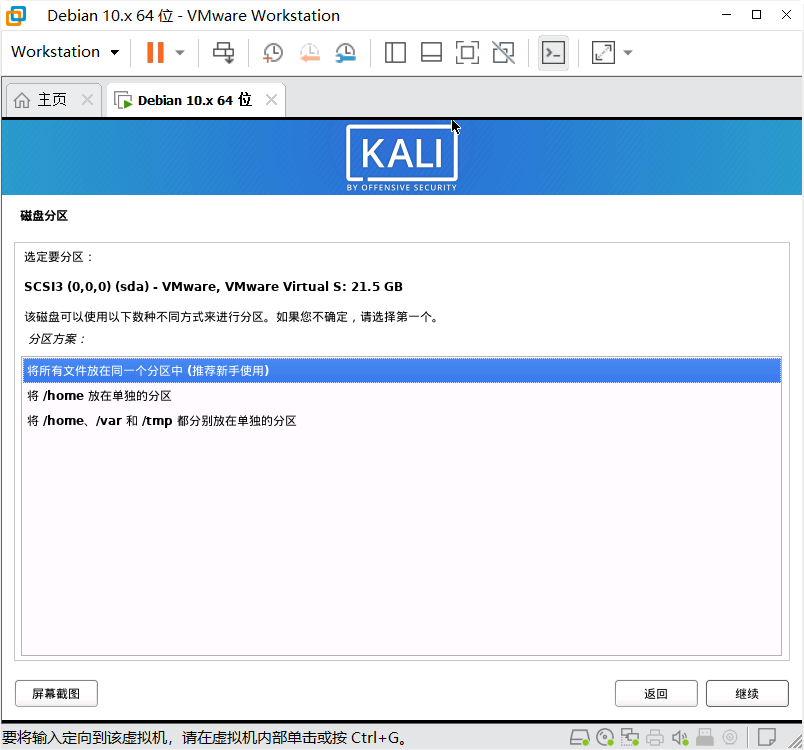Revert to the previous snapshot icon
This screenshot has height=750, width=804.
tap(310, 52)
